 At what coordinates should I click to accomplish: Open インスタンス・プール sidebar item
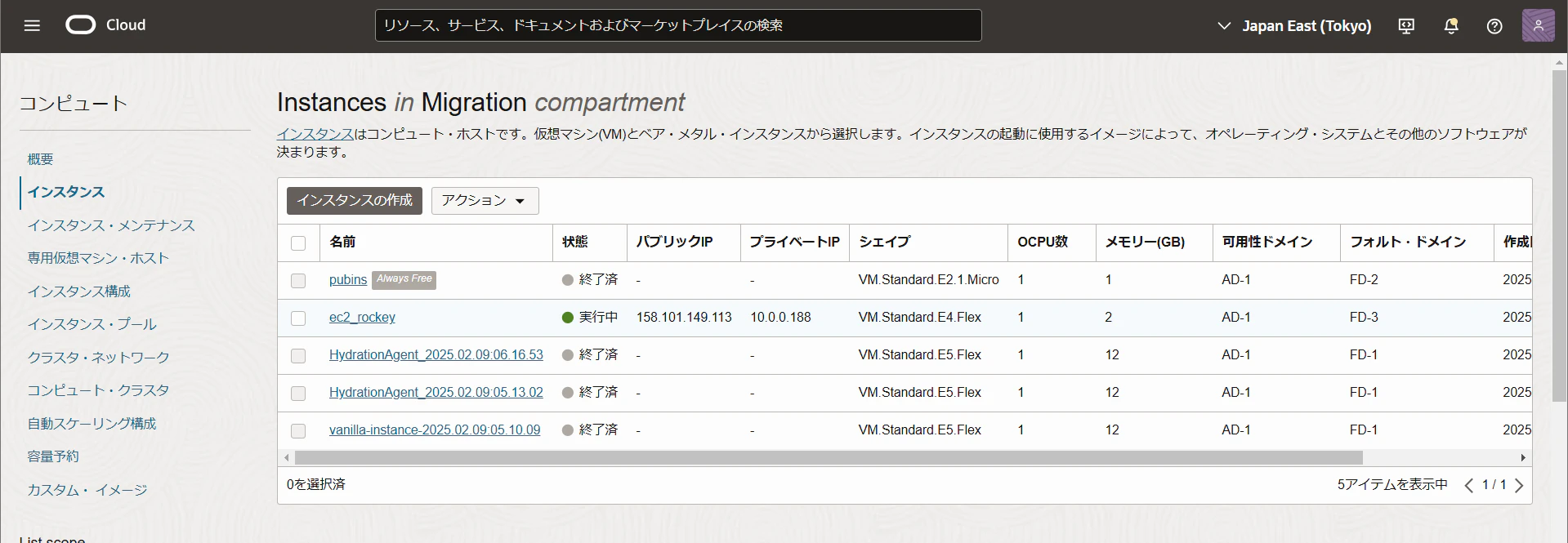[x=92, y=324]
